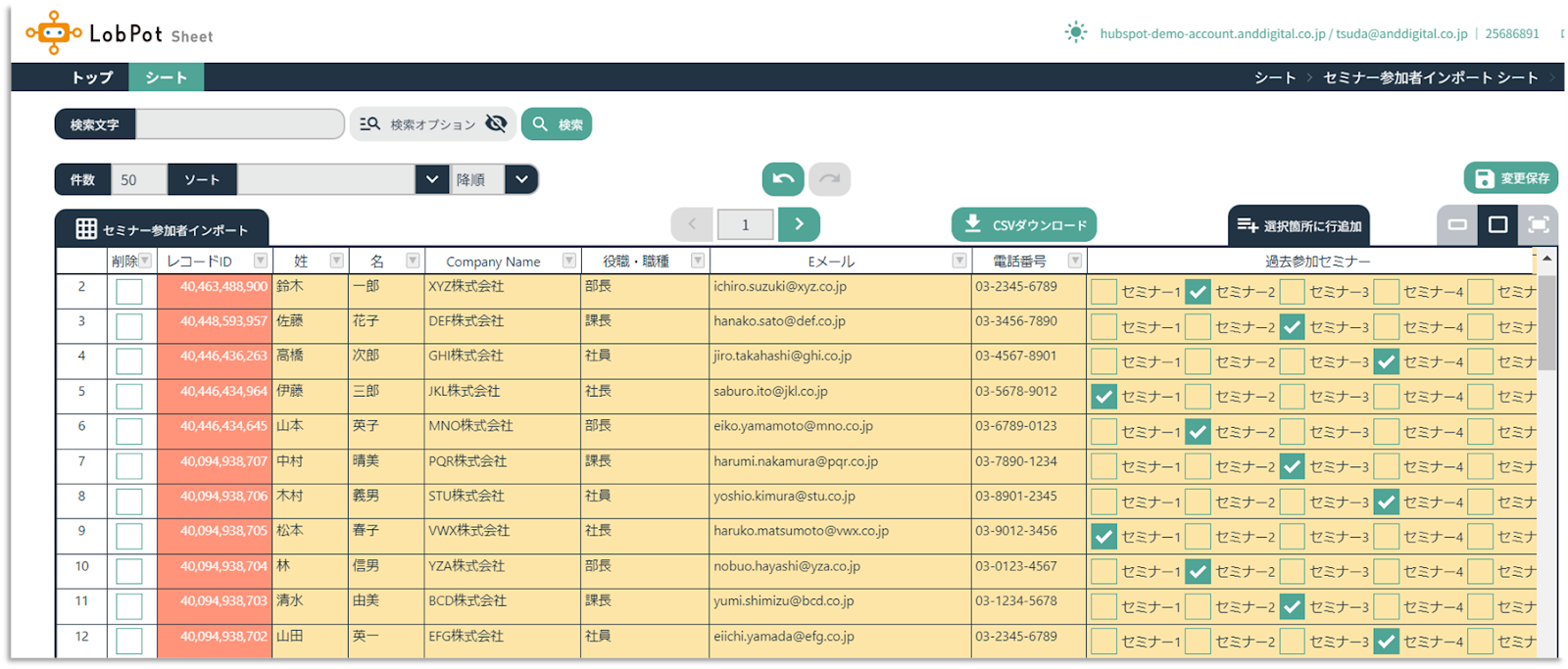Uncheck セミナー1 for saburo.ito row
The width and height of the screenshot is (1568, 669).
[x=1103, y=397]
